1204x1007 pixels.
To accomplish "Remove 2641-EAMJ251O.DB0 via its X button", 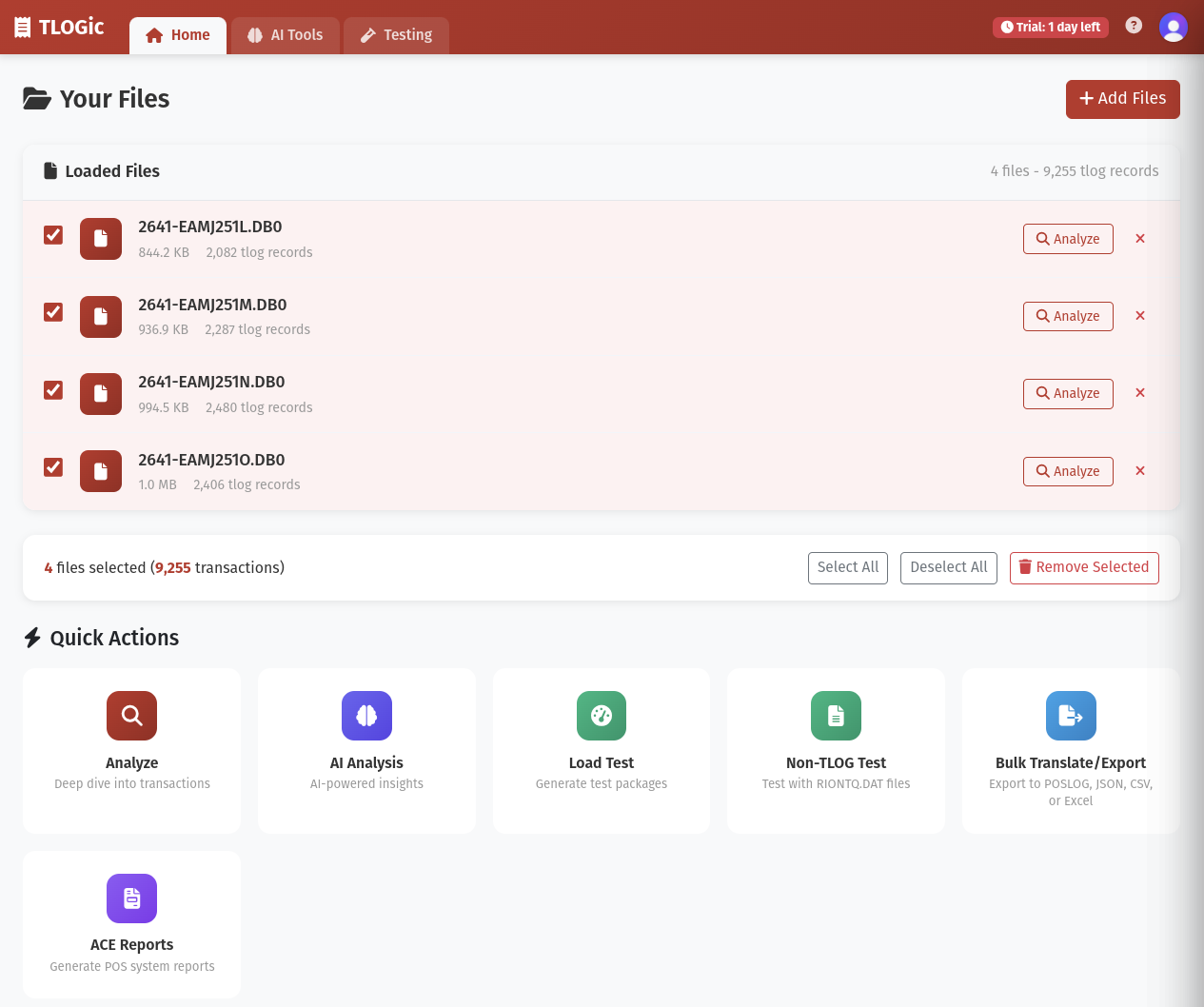I will point(1139,470).
